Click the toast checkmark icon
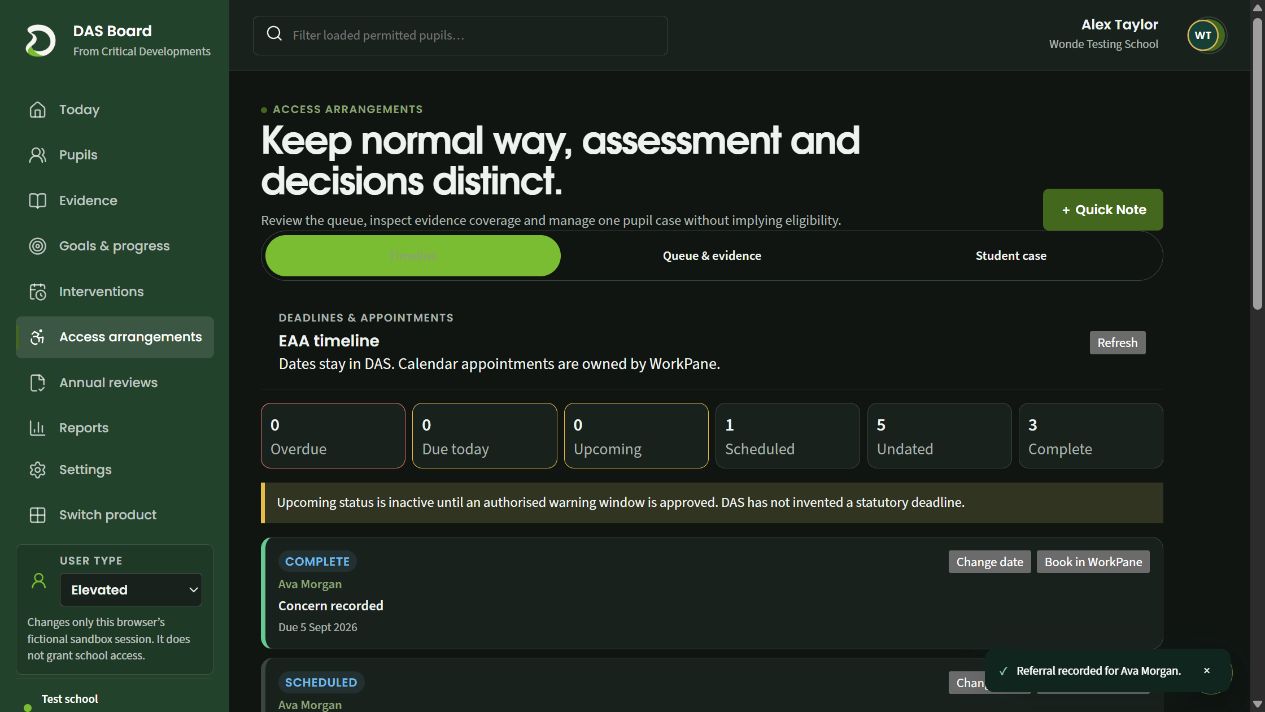Image resolution: width=1265 pixels, height=712 pixels. [1003, 671]
